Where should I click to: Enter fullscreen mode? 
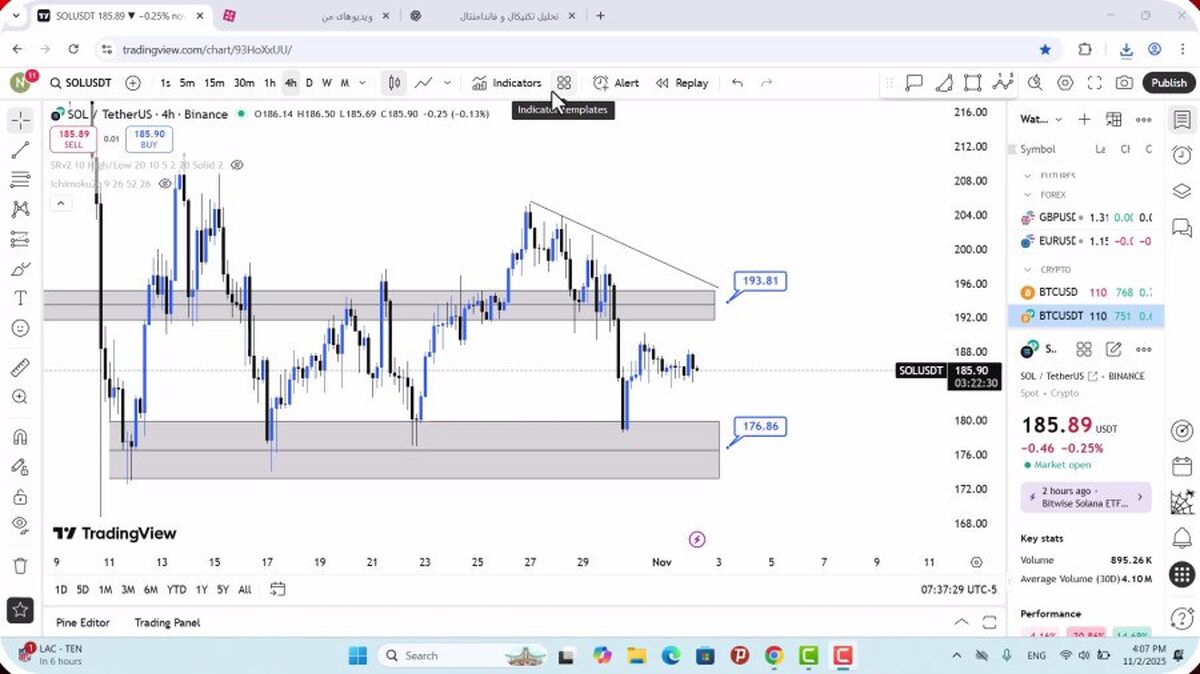(1095, 83)
